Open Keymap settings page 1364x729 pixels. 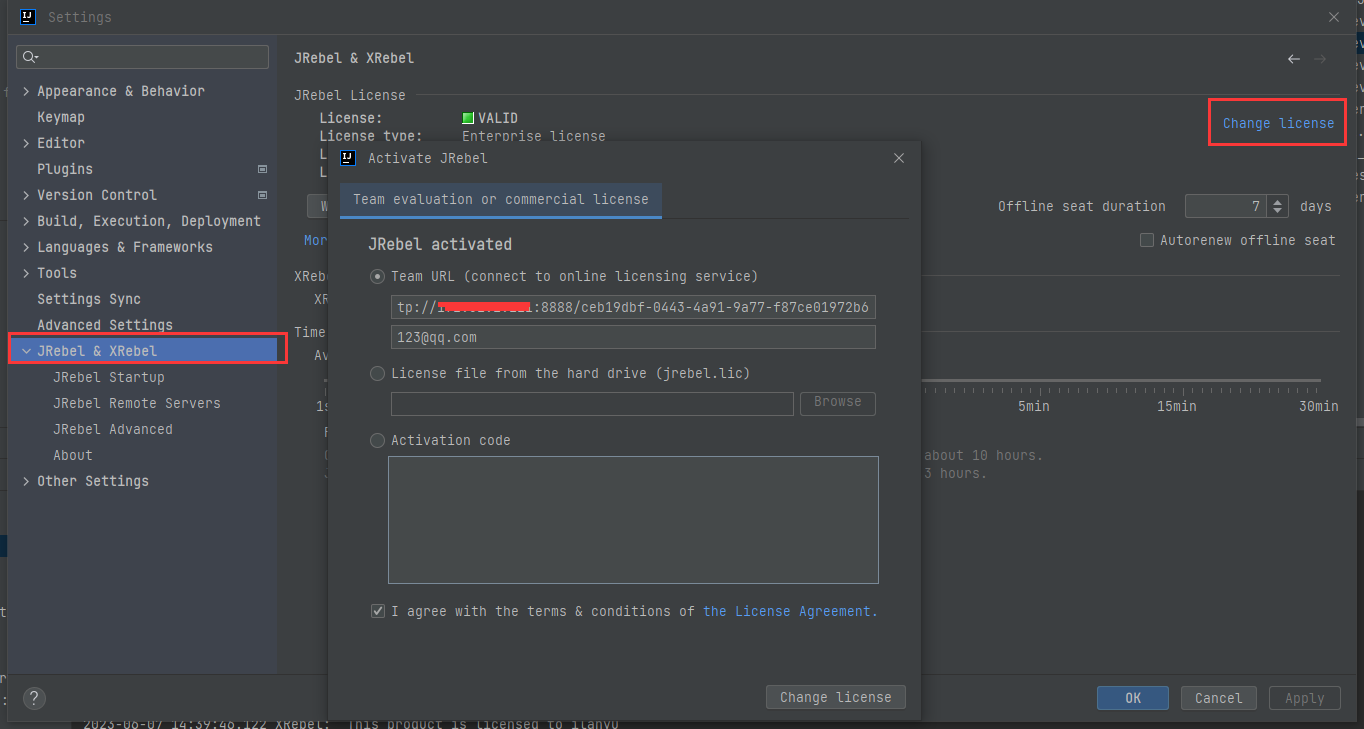click(x=61, y=117)
